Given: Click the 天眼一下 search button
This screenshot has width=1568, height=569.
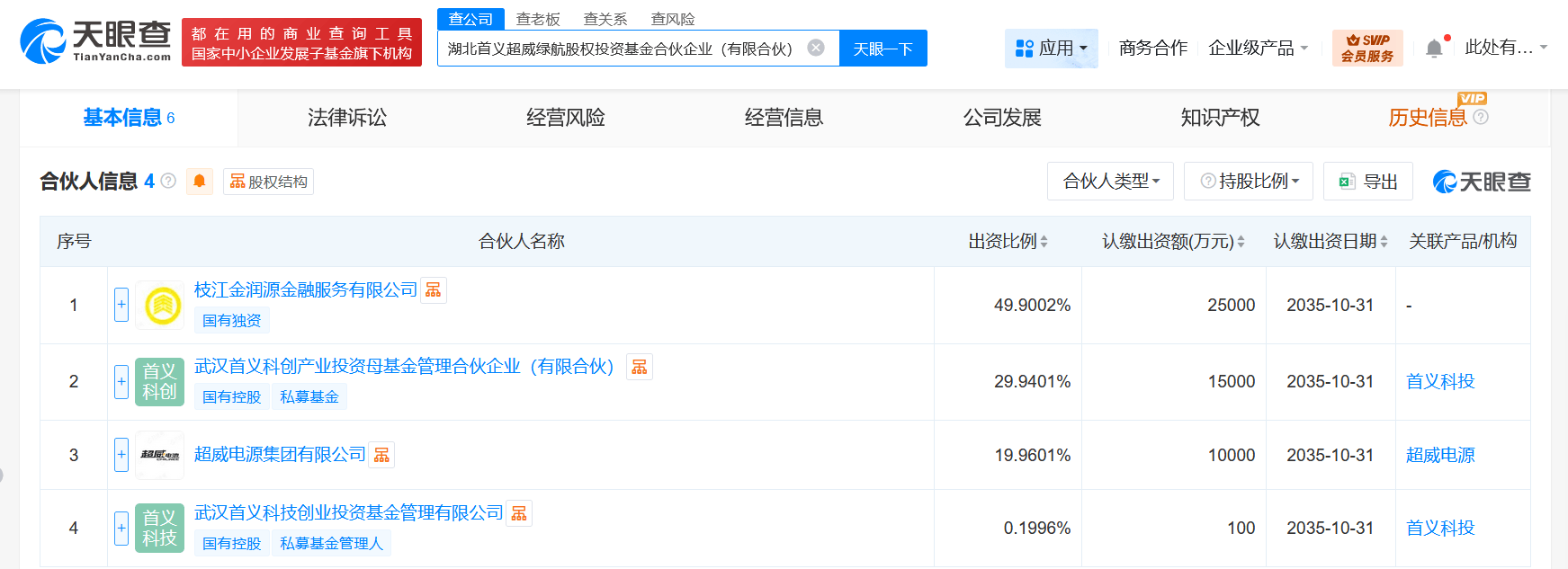Looking at the screenshot, I should click(883, 49).
